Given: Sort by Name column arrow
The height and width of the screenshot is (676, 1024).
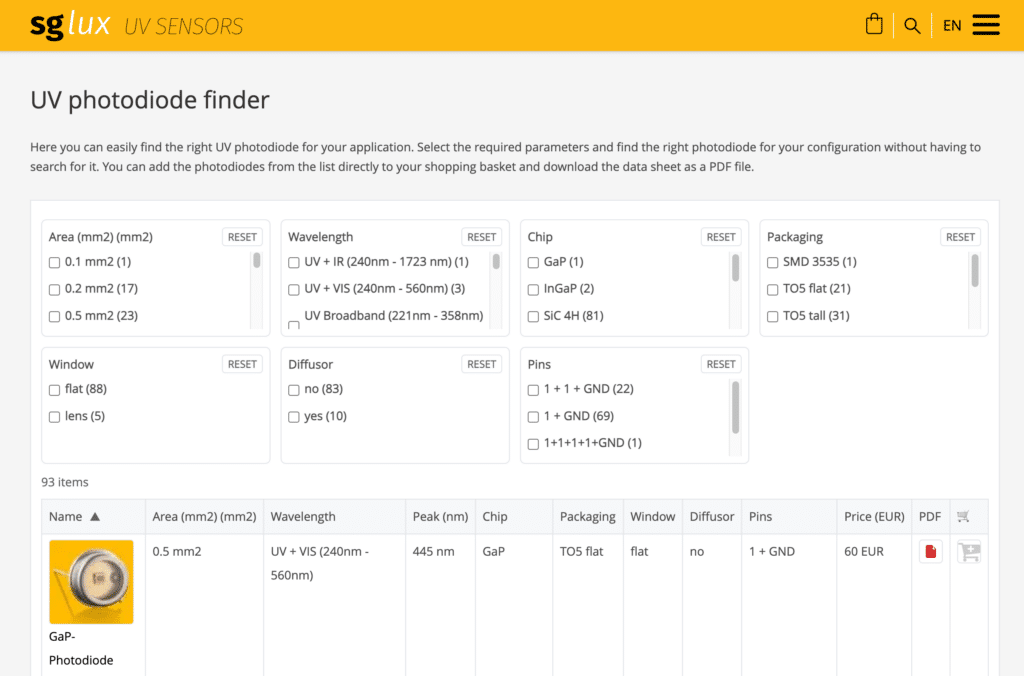Looking at the screenshot, I should point(95,517).
